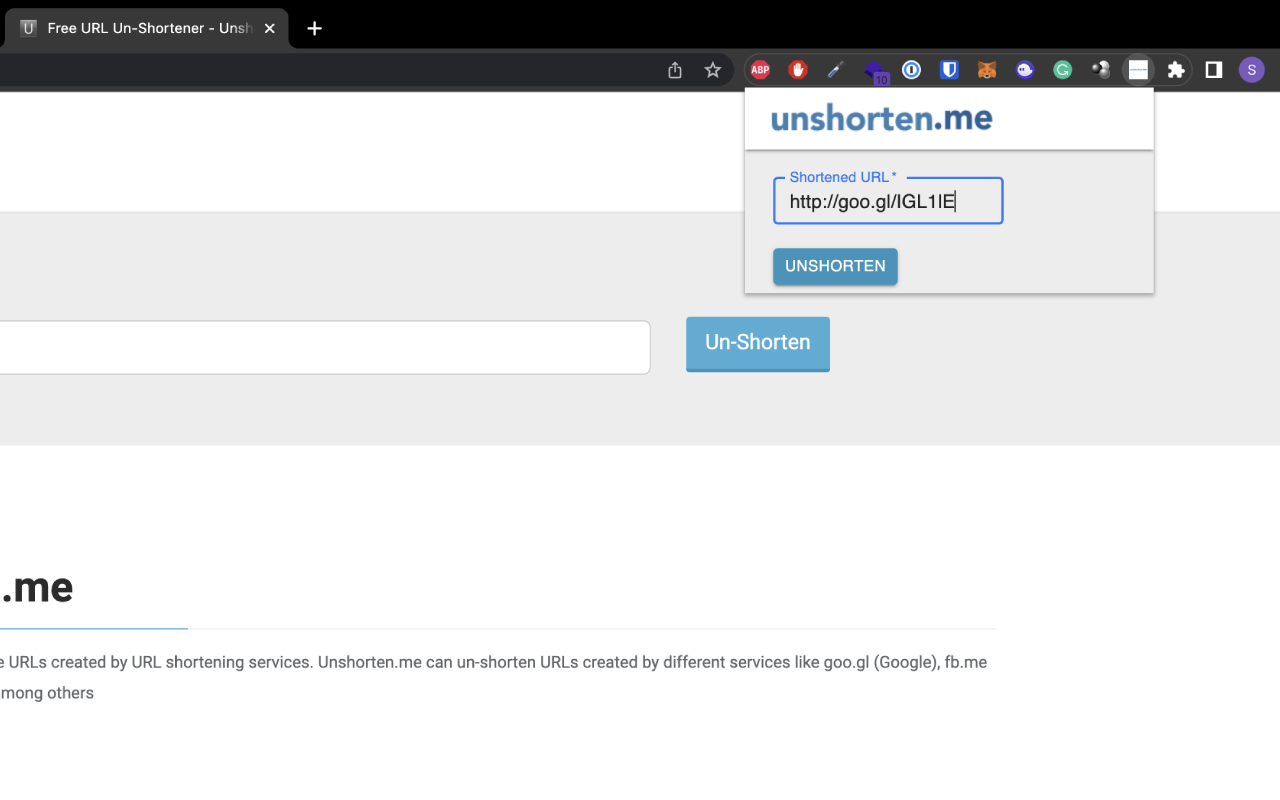The image size is (1280, 800).
Task: Open the extensions puzzle piece menu
Action: point(1176,70)
